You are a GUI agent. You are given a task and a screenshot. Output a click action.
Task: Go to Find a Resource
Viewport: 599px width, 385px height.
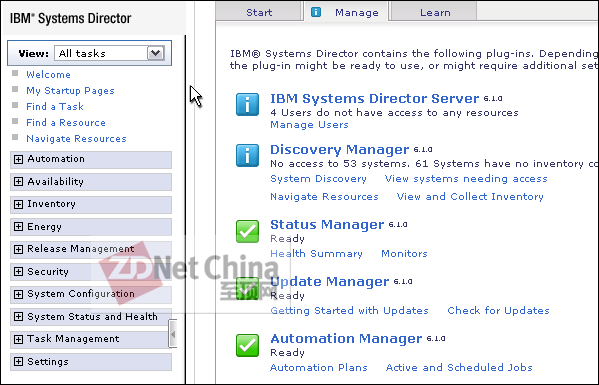(66, 123)
